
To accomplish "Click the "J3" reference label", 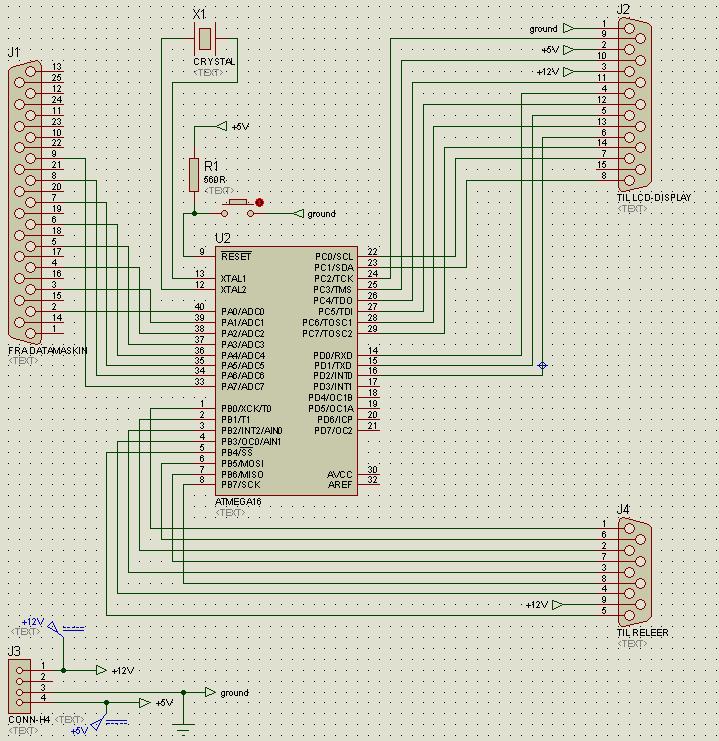I will [x=14, y=651].
